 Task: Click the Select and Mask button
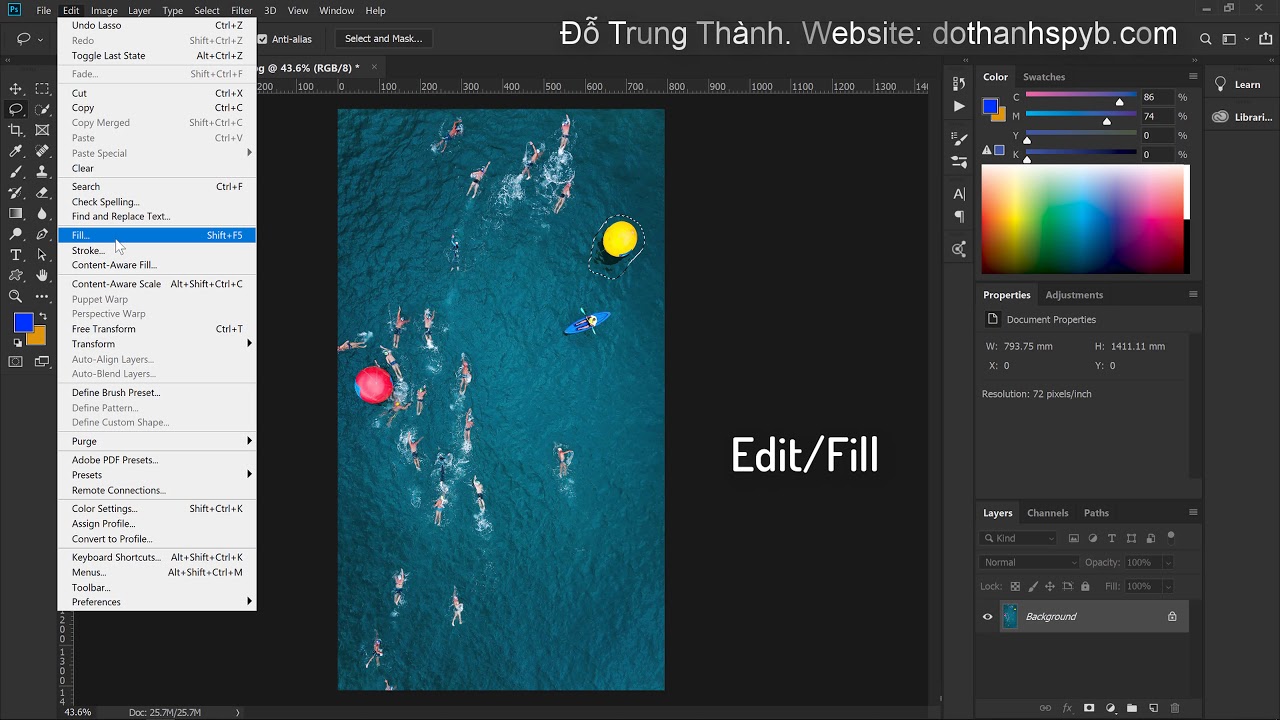click(383, 39)
